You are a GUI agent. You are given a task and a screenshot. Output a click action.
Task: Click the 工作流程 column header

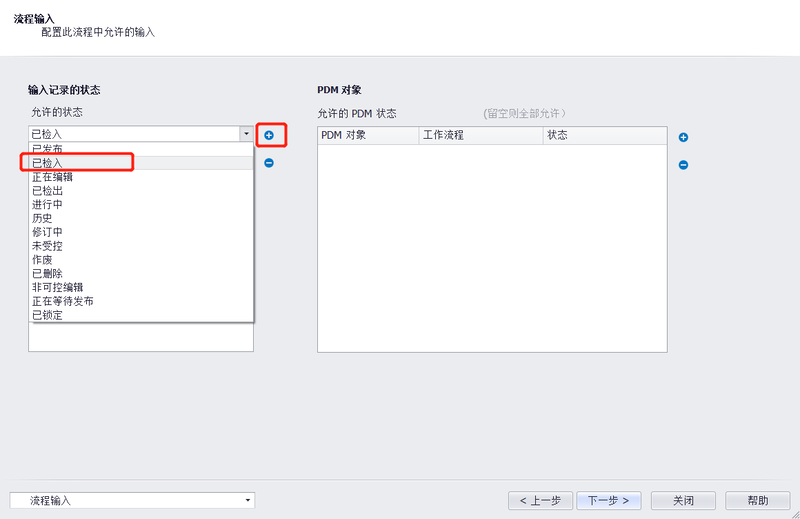[481, 135]
